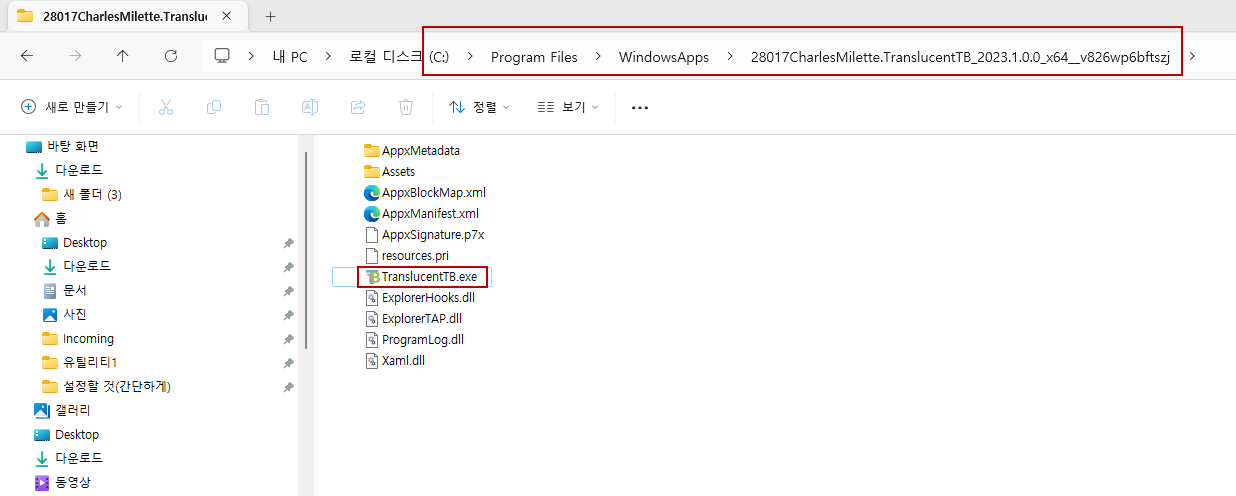This screenshot has width=1236, height=496.
Task: Select ExplorerTAP.dll file
Action: [414, 318]
